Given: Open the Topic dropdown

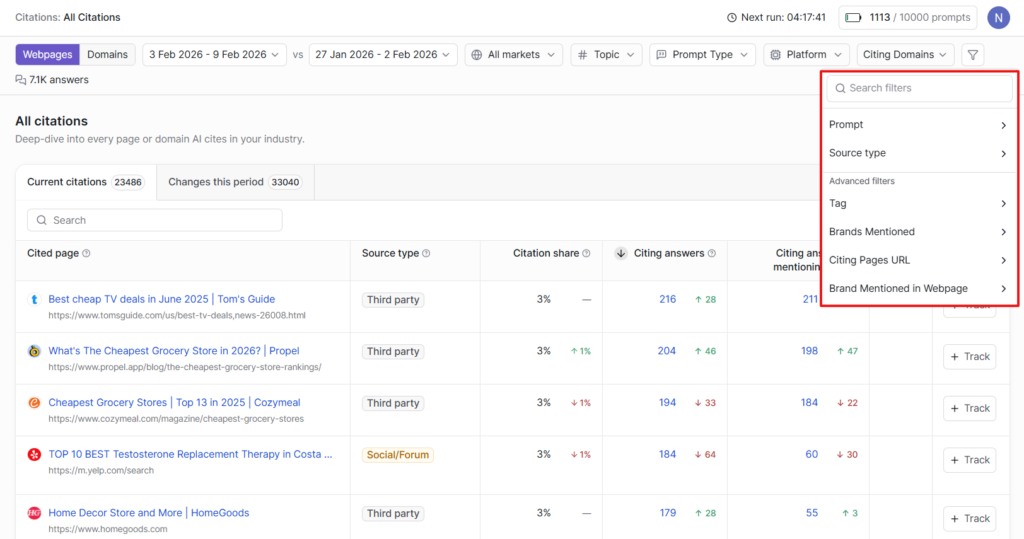Looking at the screenshot, I should (x=606, y=55).
